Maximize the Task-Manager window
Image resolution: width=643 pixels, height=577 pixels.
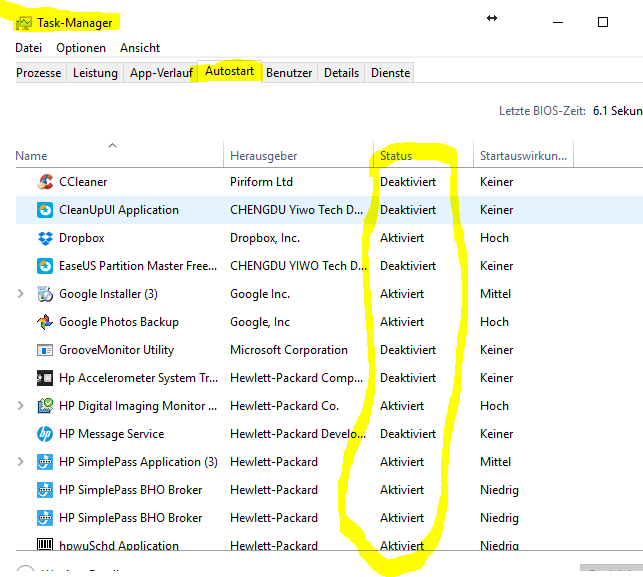603,22
